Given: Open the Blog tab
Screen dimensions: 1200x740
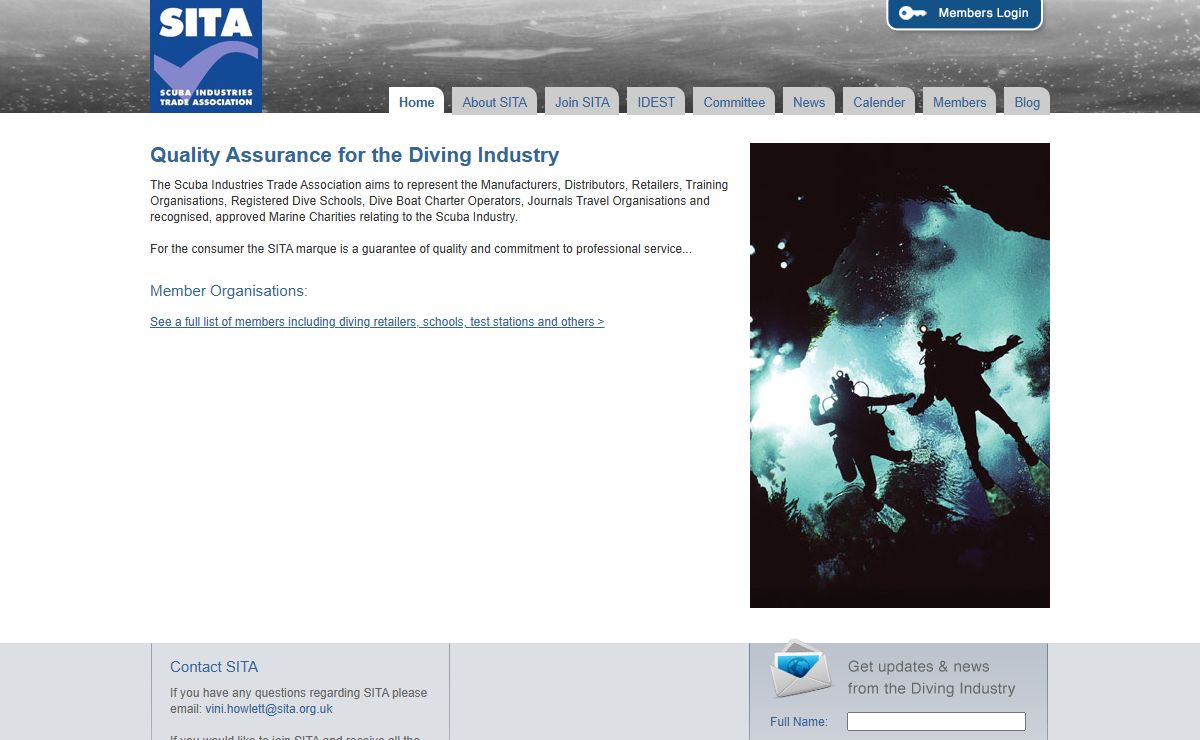Looking at the screenshot, I should [1027, 101].
